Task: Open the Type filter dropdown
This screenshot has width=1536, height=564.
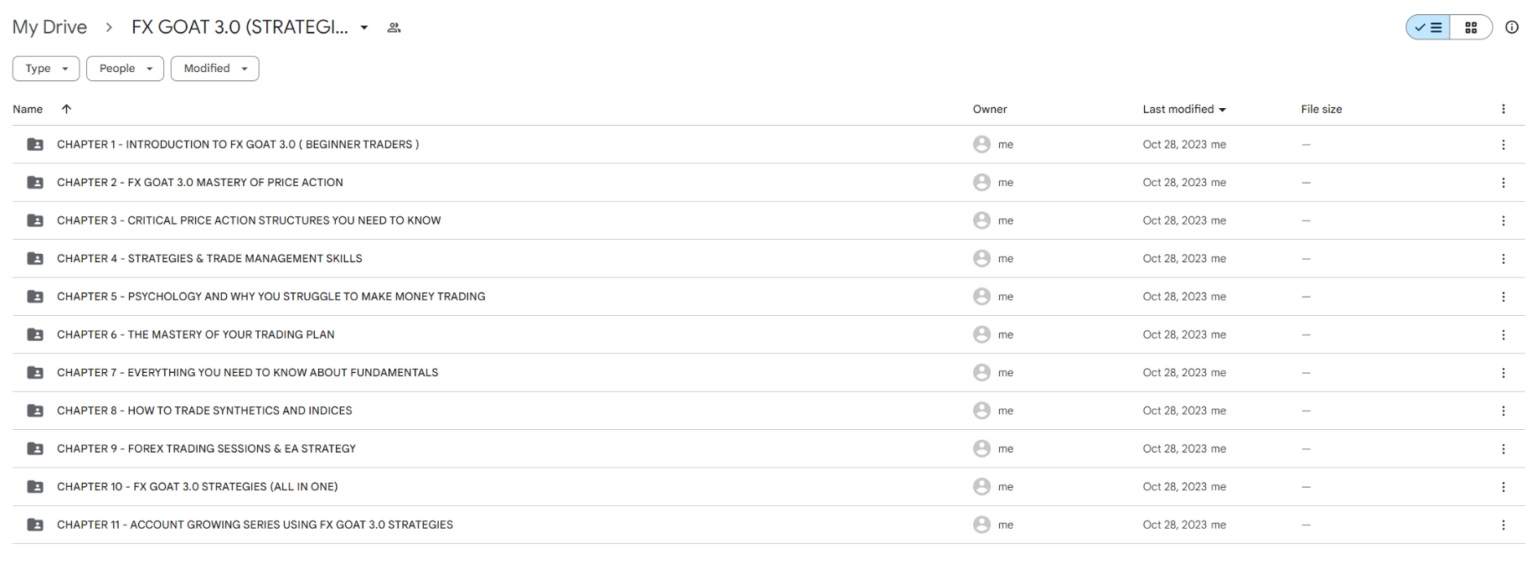Action: (46, 68)
